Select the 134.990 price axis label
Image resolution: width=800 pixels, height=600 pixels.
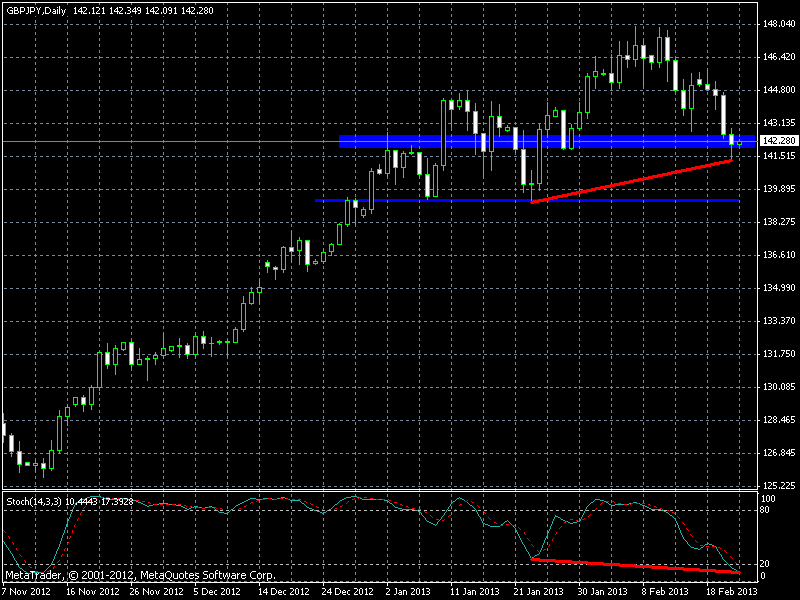779,288
